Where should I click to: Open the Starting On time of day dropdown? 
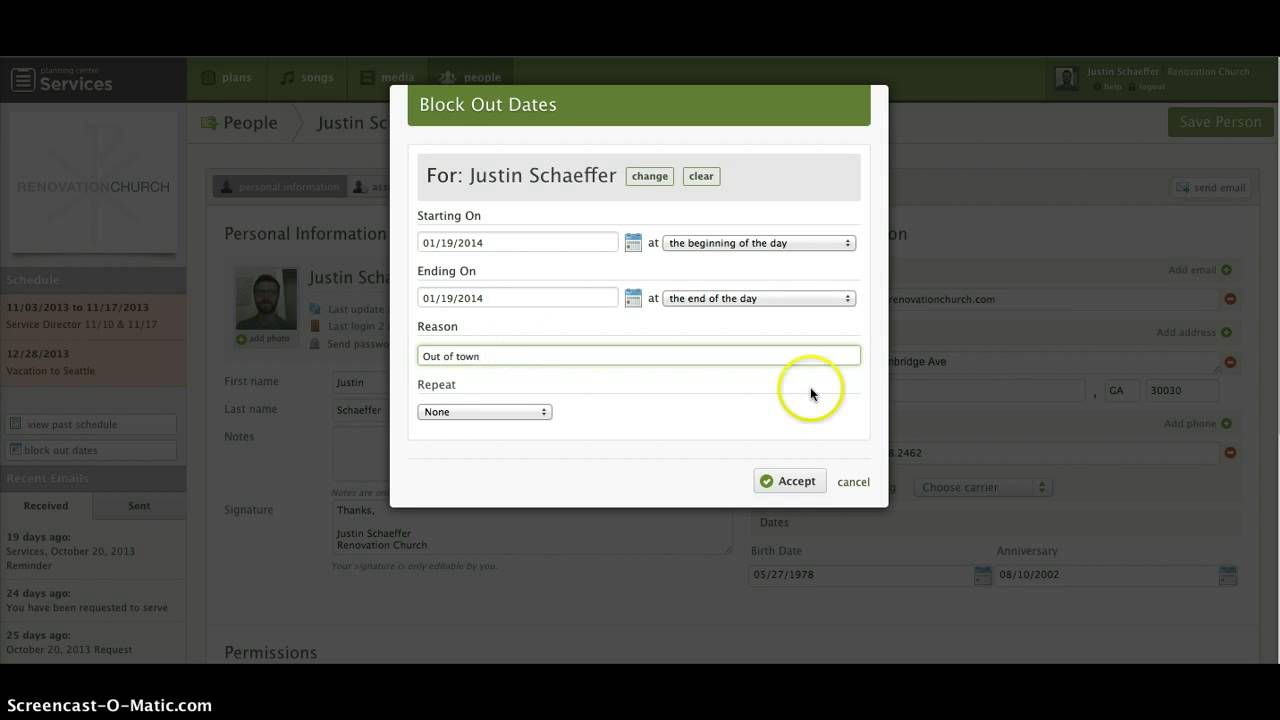(x=759, y=243)
